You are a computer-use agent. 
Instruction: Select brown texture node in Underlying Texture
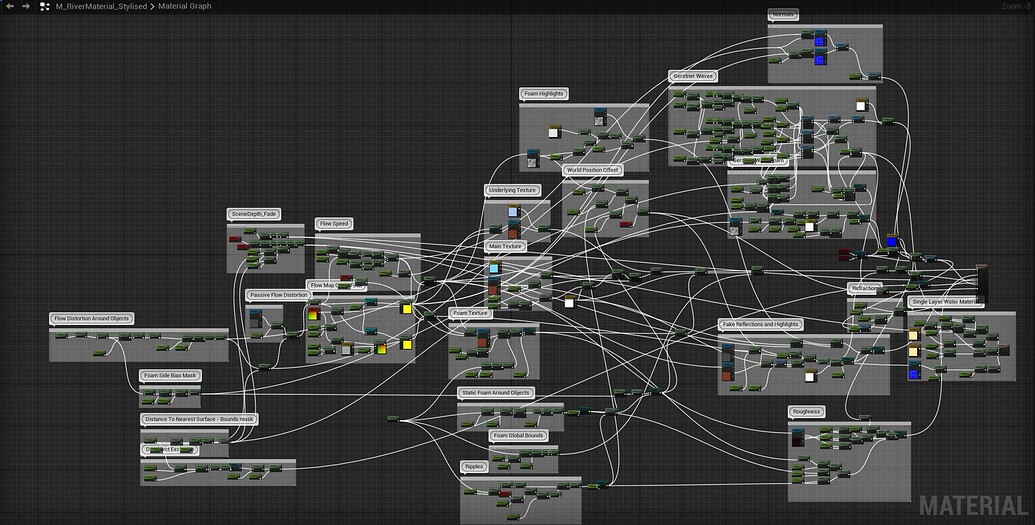click(513, 230)
